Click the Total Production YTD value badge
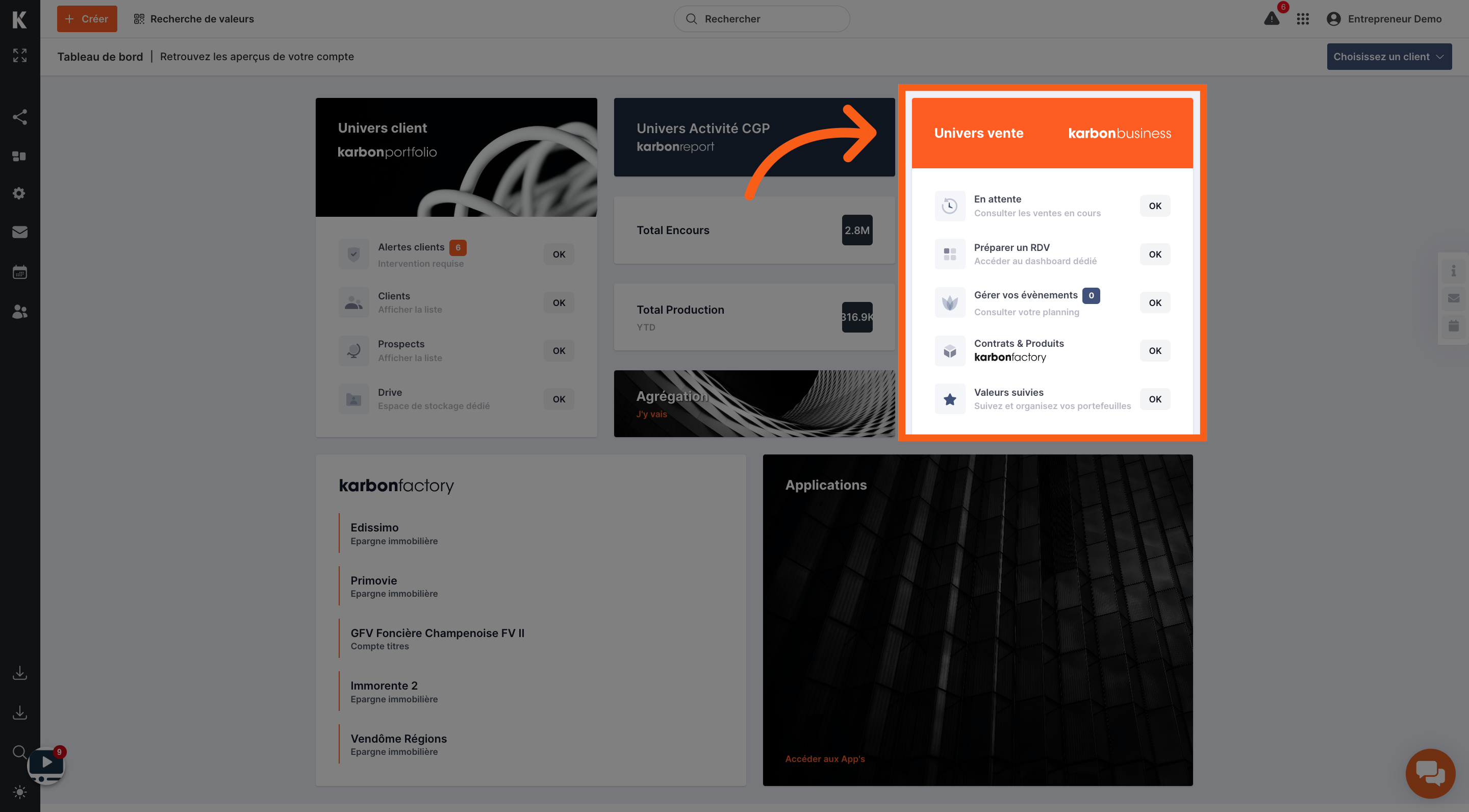 point(856,317)
